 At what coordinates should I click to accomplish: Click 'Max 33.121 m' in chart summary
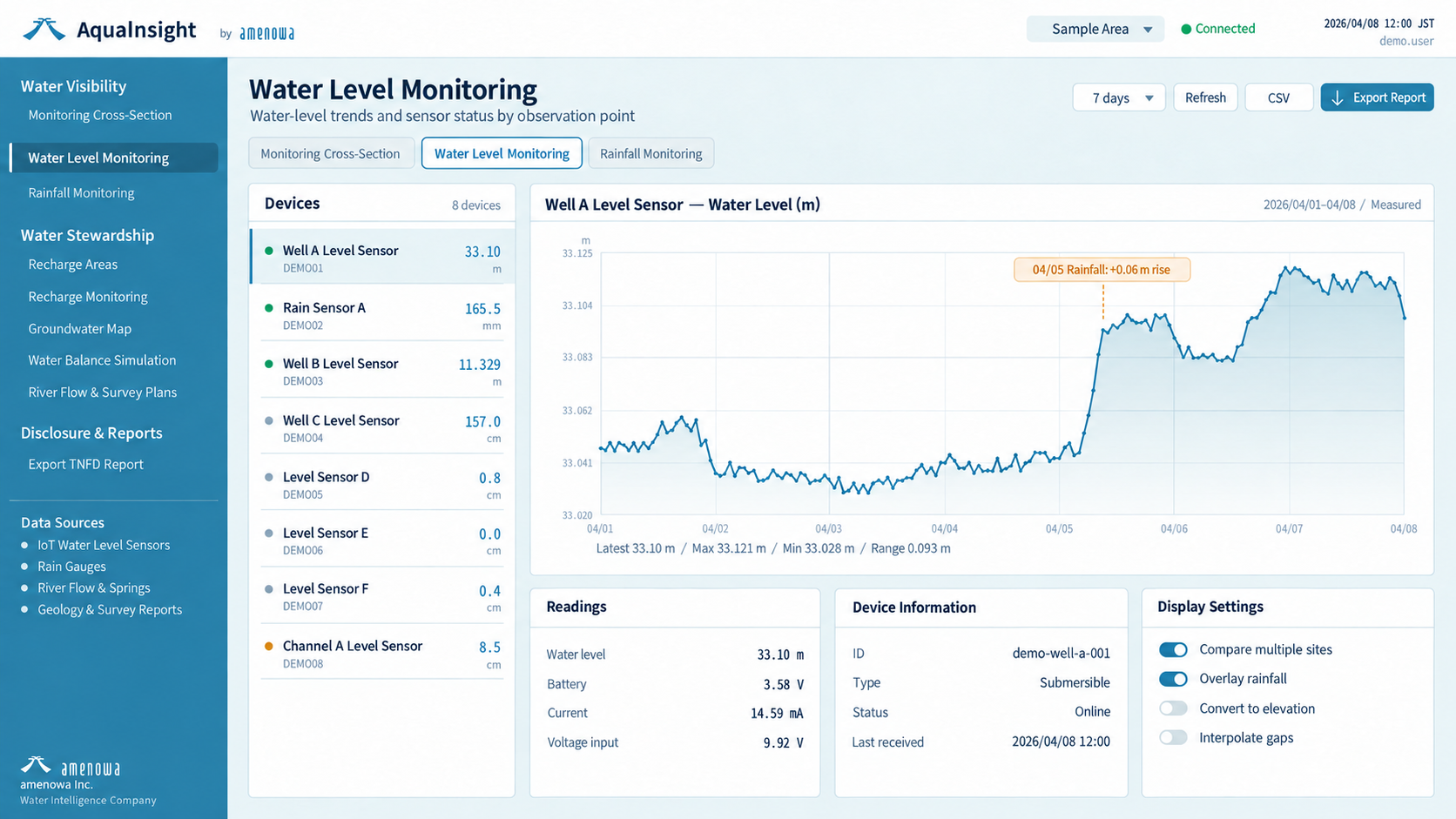pyautogui.click(x=729, y=548)
